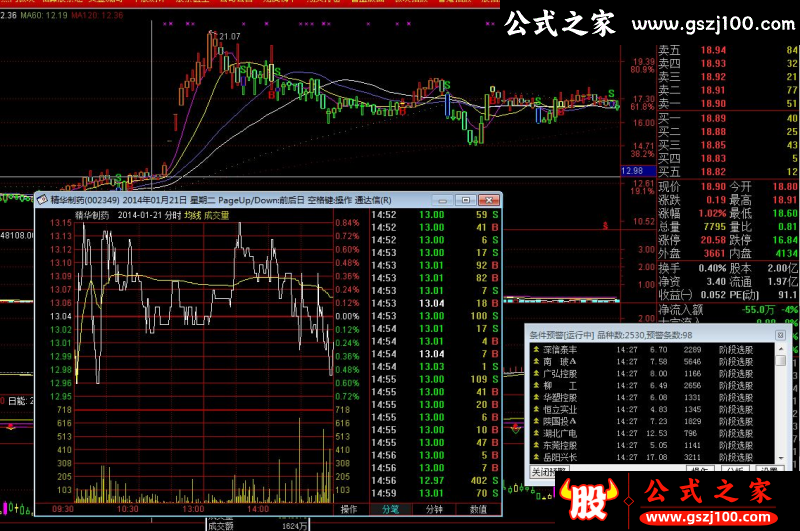Click the 净资 3.40 value
Screen dimensions: 800x531
click(716, 282)
